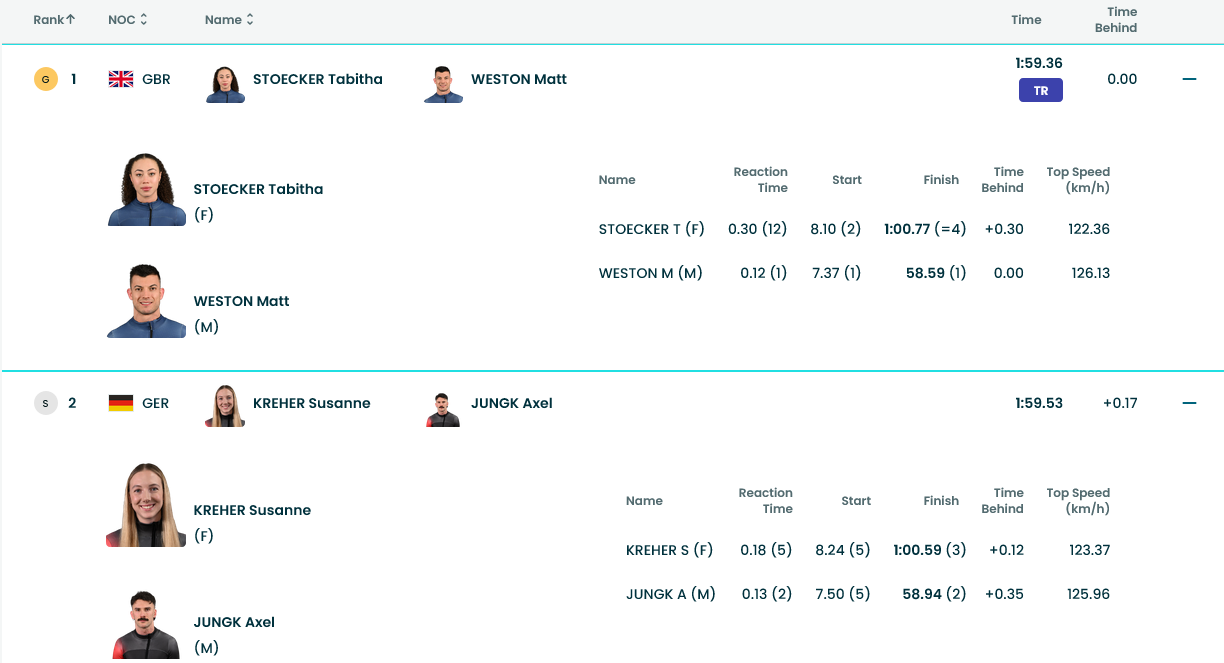Click Jungk start time 7.50 (5)
The width and height of the screenshot is (1224, 663).
[843, 594]
